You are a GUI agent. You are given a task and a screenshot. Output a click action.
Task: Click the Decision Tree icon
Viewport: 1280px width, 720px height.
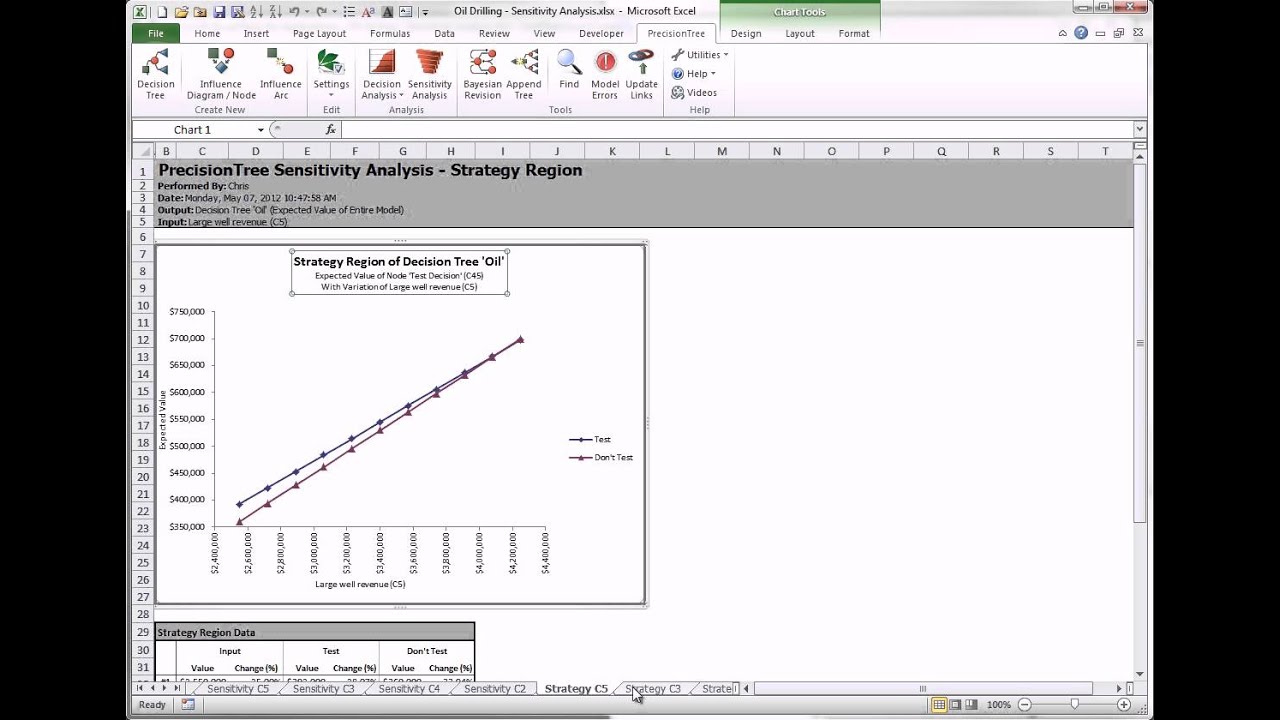(x=155, y=74)
